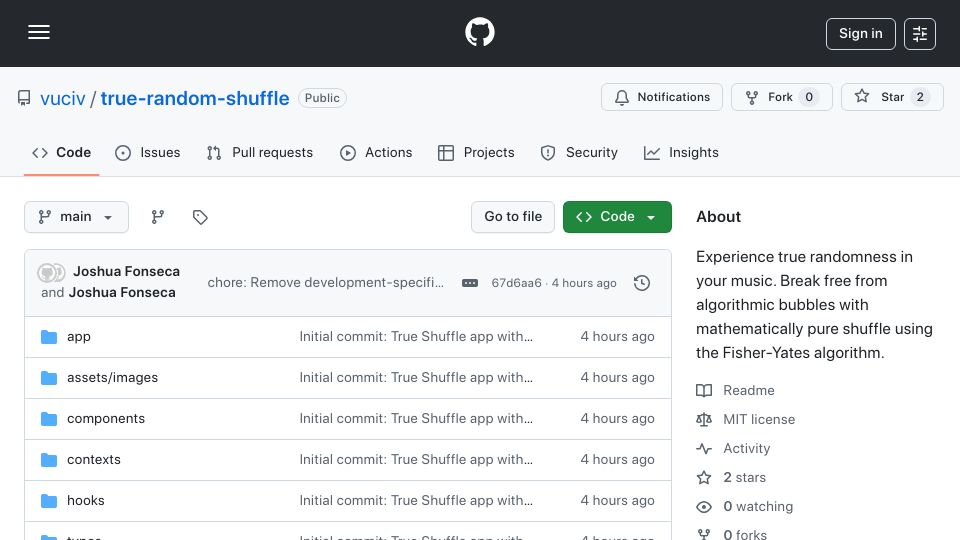
Task: Switch to the Issues tab
Action: pos(148,152)
